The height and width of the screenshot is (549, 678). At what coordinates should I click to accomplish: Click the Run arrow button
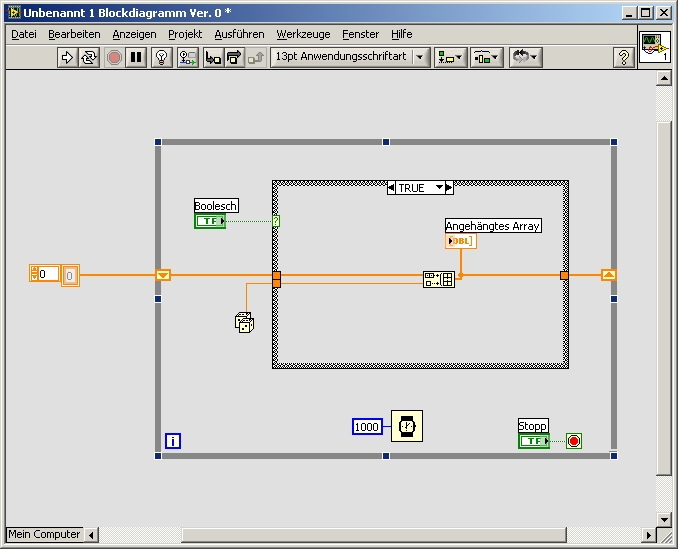click(x=67, y=57)
